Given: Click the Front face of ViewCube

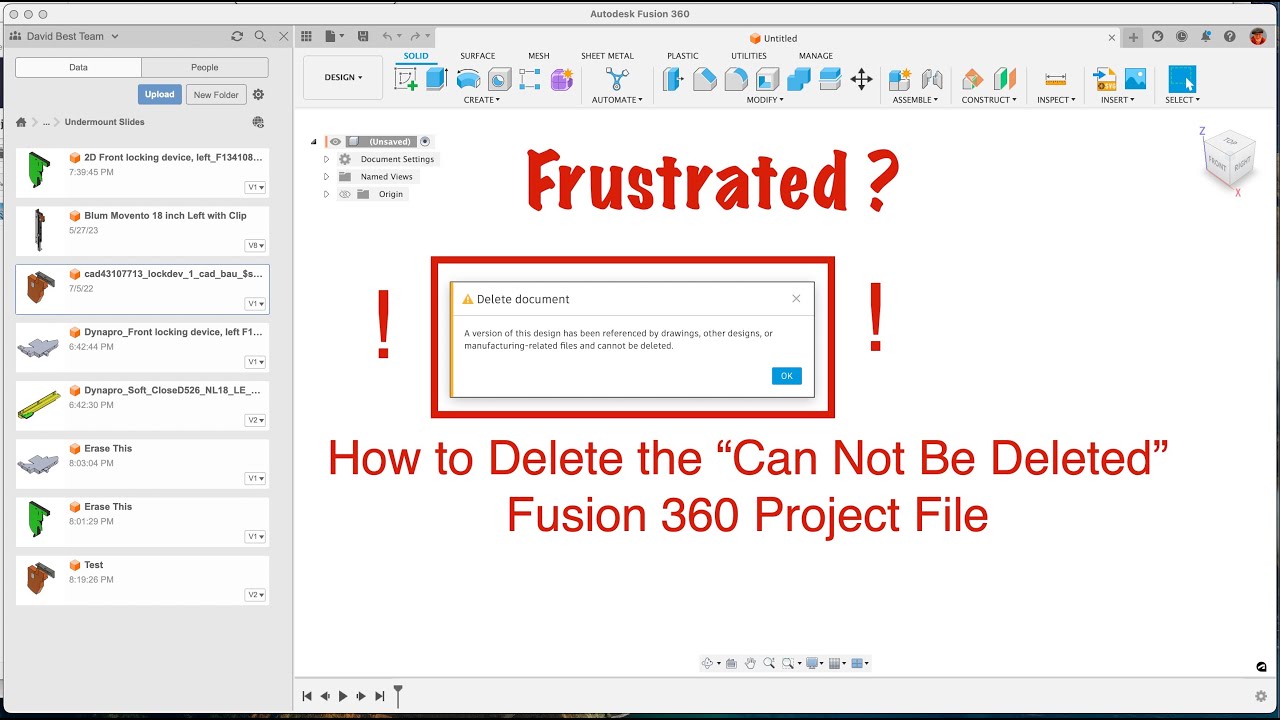Looking at the screenshot, I should click(x=1217, y=162).
